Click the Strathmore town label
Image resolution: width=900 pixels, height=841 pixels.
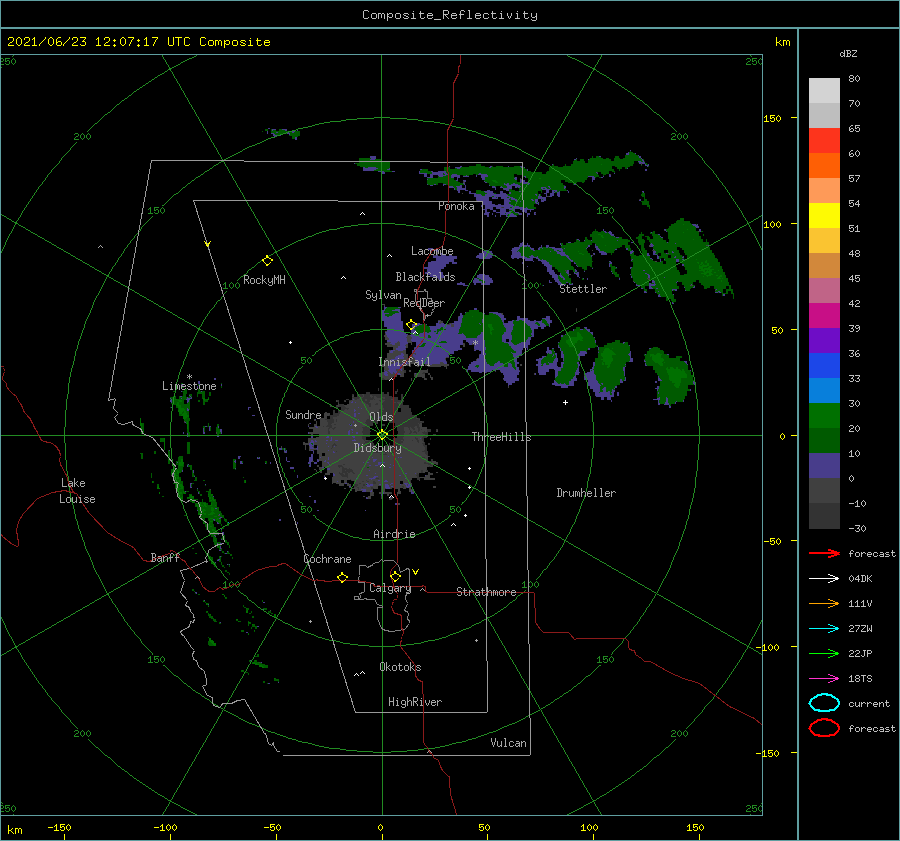486,592
